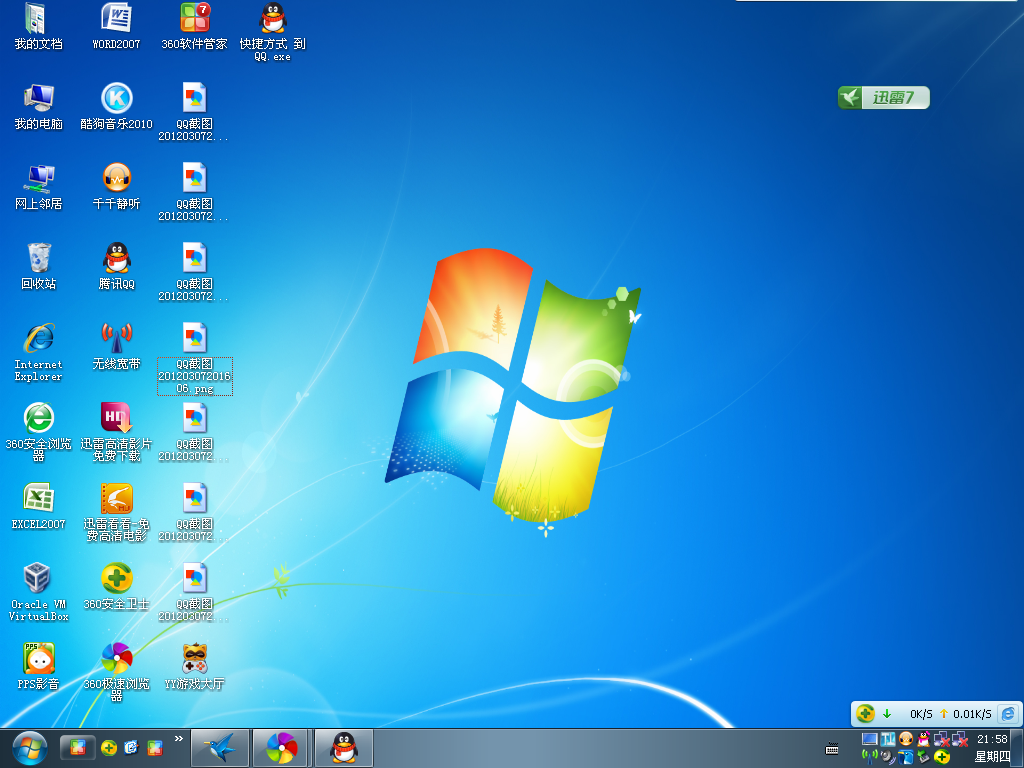Open 我的电脑 on the desktop
Viewport: 1024px width, 768px height.
39,106
